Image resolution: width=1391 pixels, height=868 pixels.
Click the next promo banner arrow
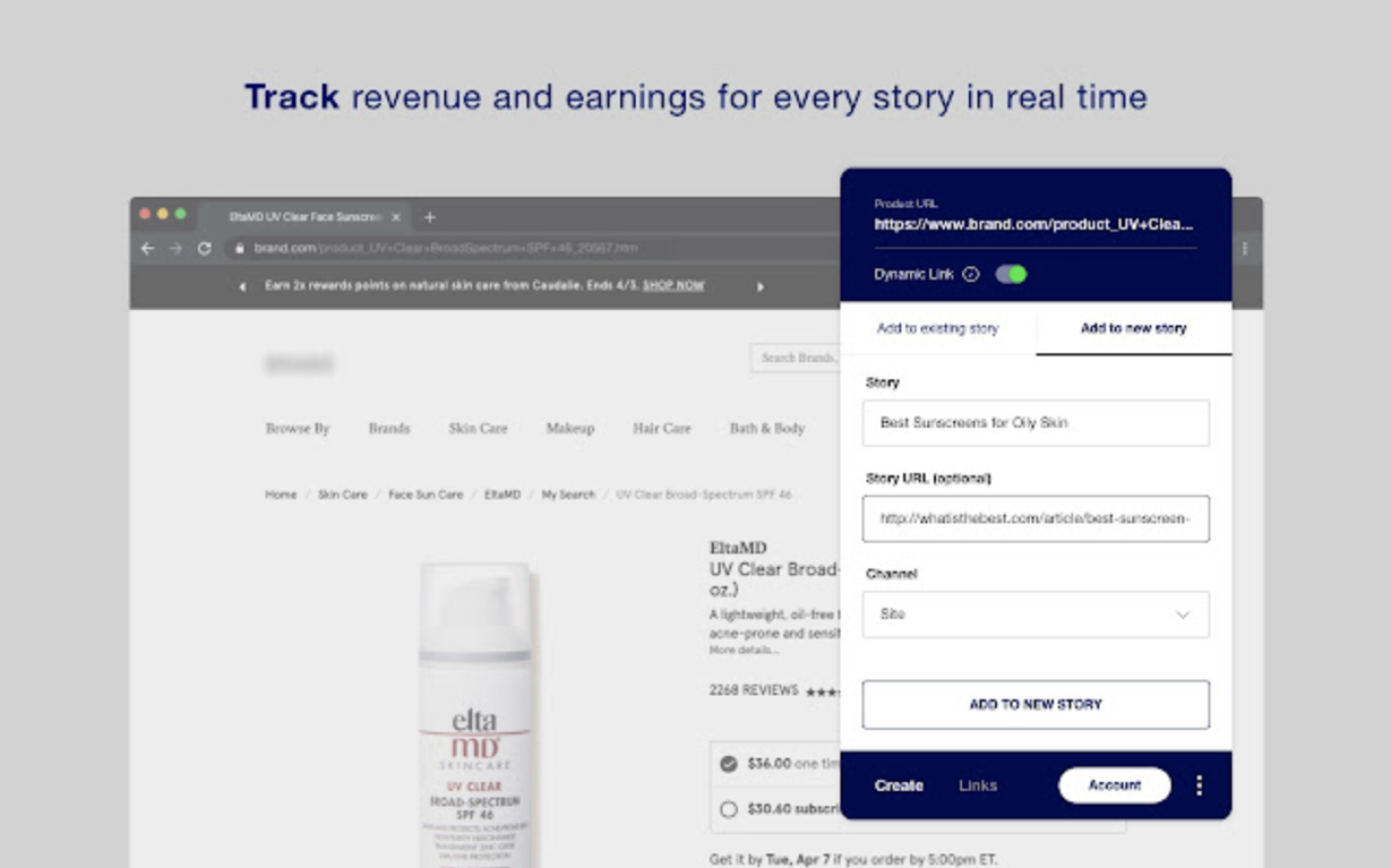[x=760, y=287]
